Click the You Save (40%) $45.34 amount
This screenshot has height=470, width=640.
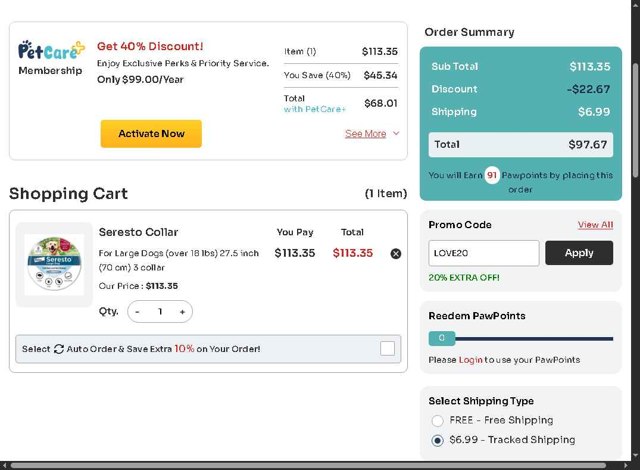point(380,75)
